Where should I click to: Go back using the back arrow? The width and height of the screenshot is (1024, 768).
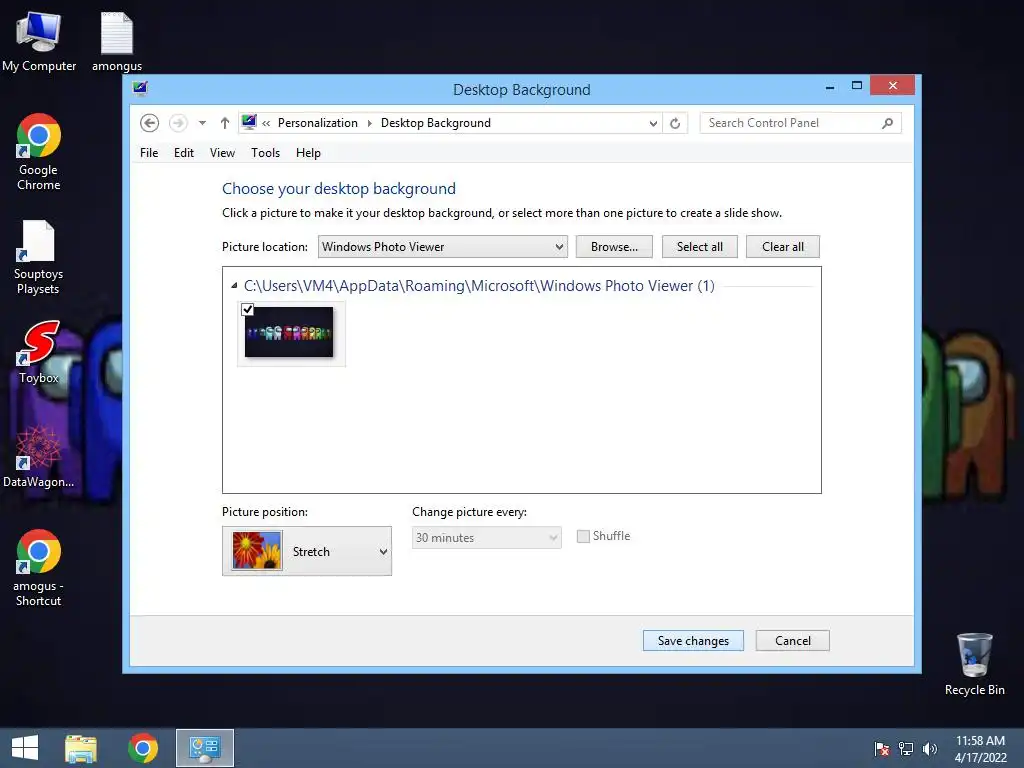[150, 123]
